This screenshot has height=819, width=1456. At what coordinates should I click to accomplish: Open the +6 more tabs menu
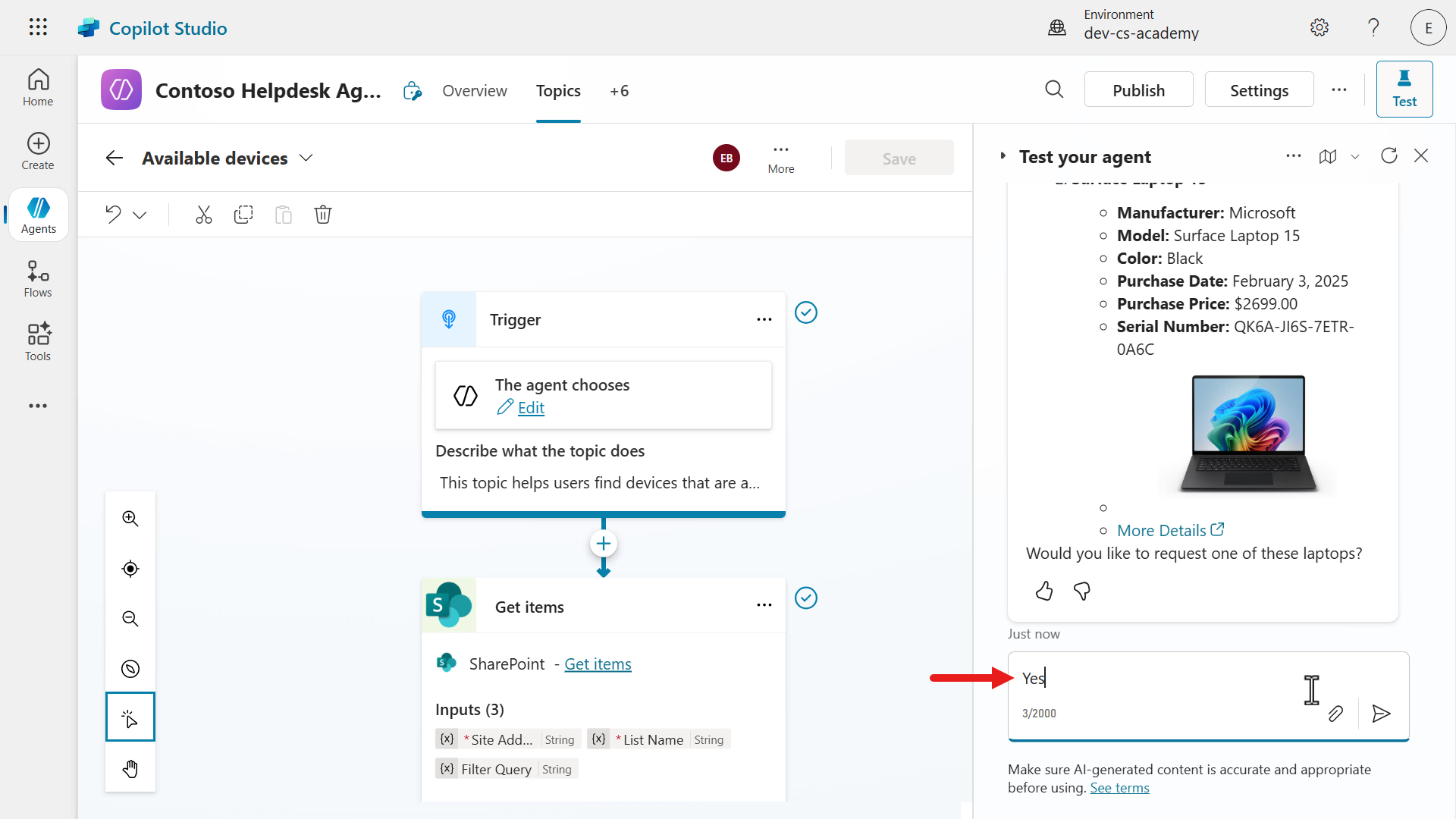[x=619, y=91]
